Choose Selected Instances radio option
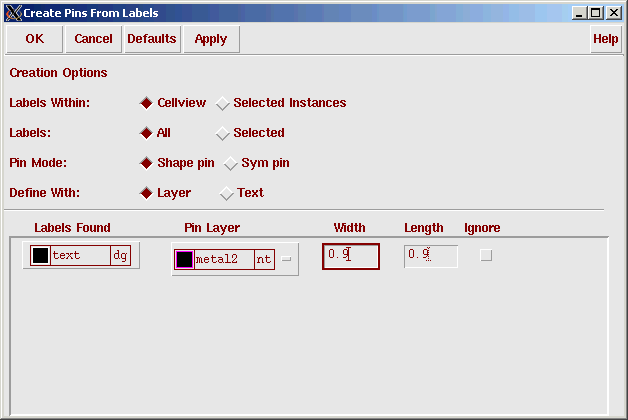The width and height of the screenshot is (628, 420). click(x=223, y=103)
